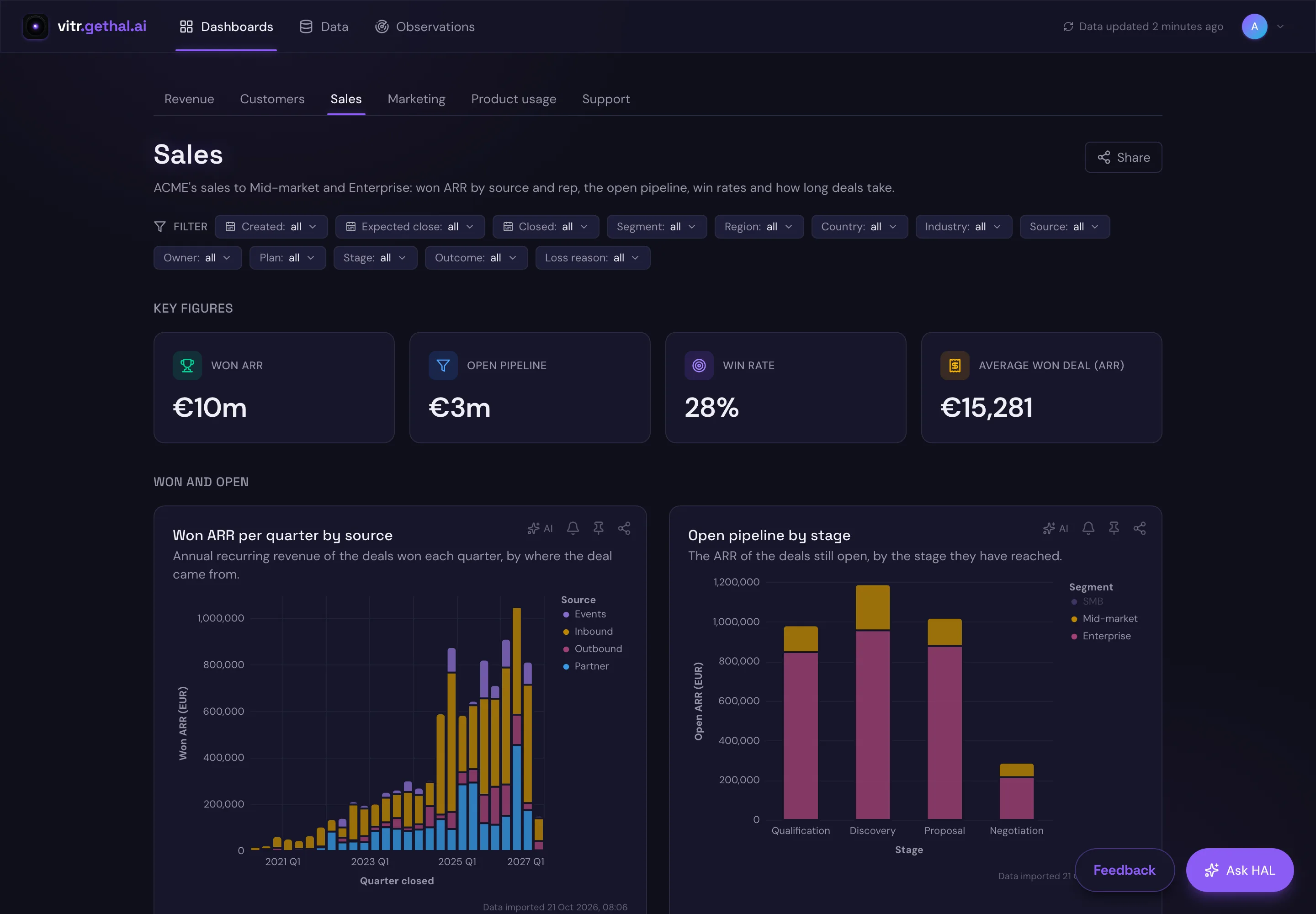This screenshot has width=1316, height=914.
Task: Click the Feedback button
Action: [1124, 870]
